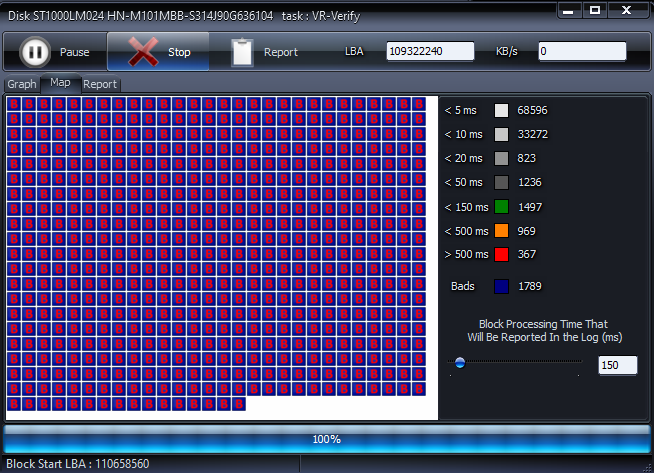
Task: Click the count value 1497
Action: click(530, 207)
